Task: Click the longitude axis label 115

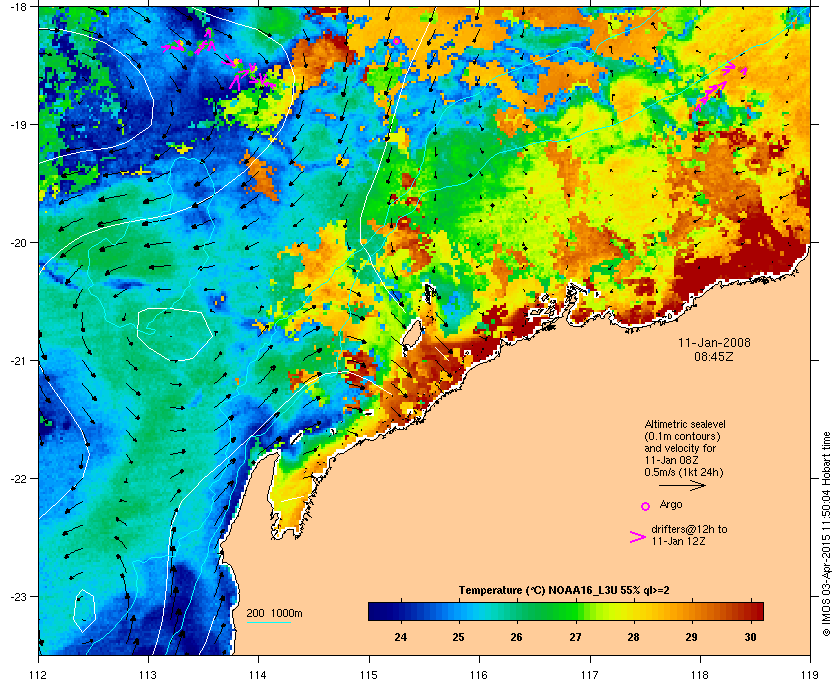Action: tap(369, 674)
